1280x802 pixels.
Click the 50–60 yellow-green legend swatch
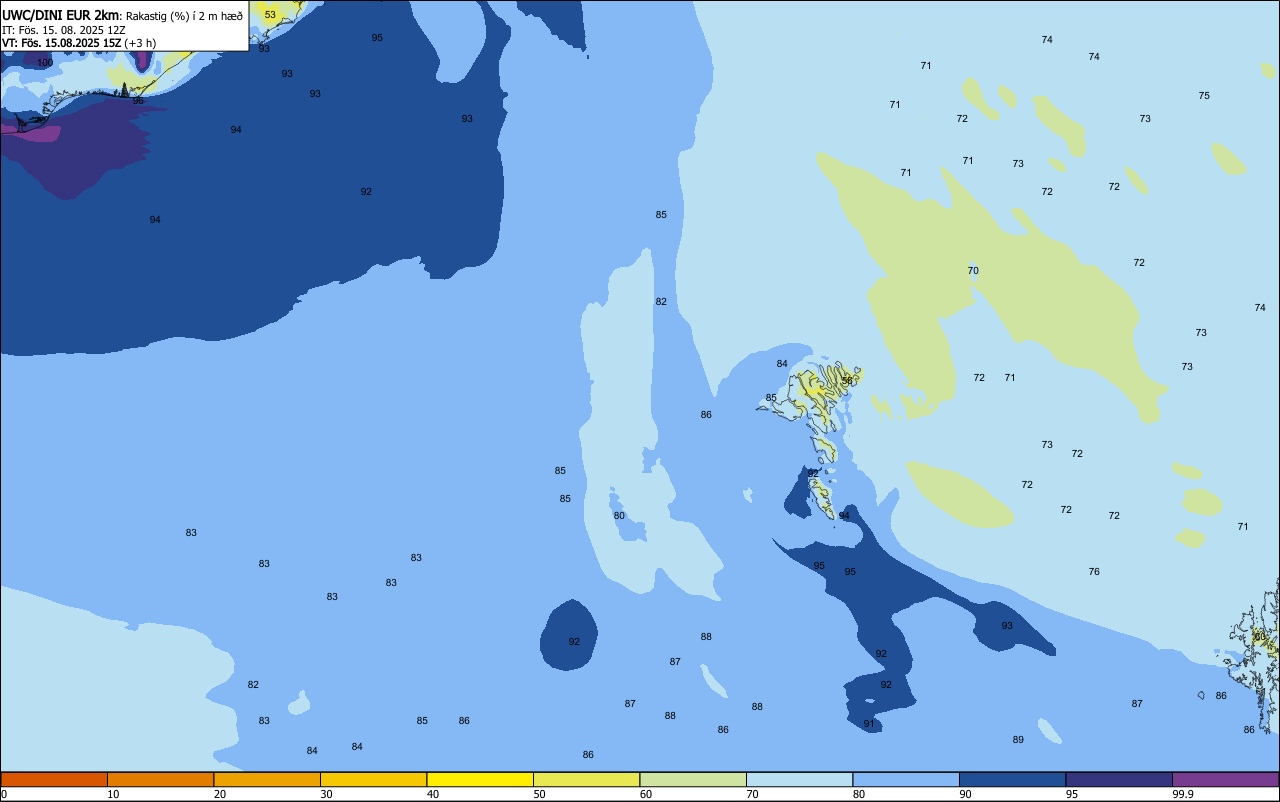point(586,779)
